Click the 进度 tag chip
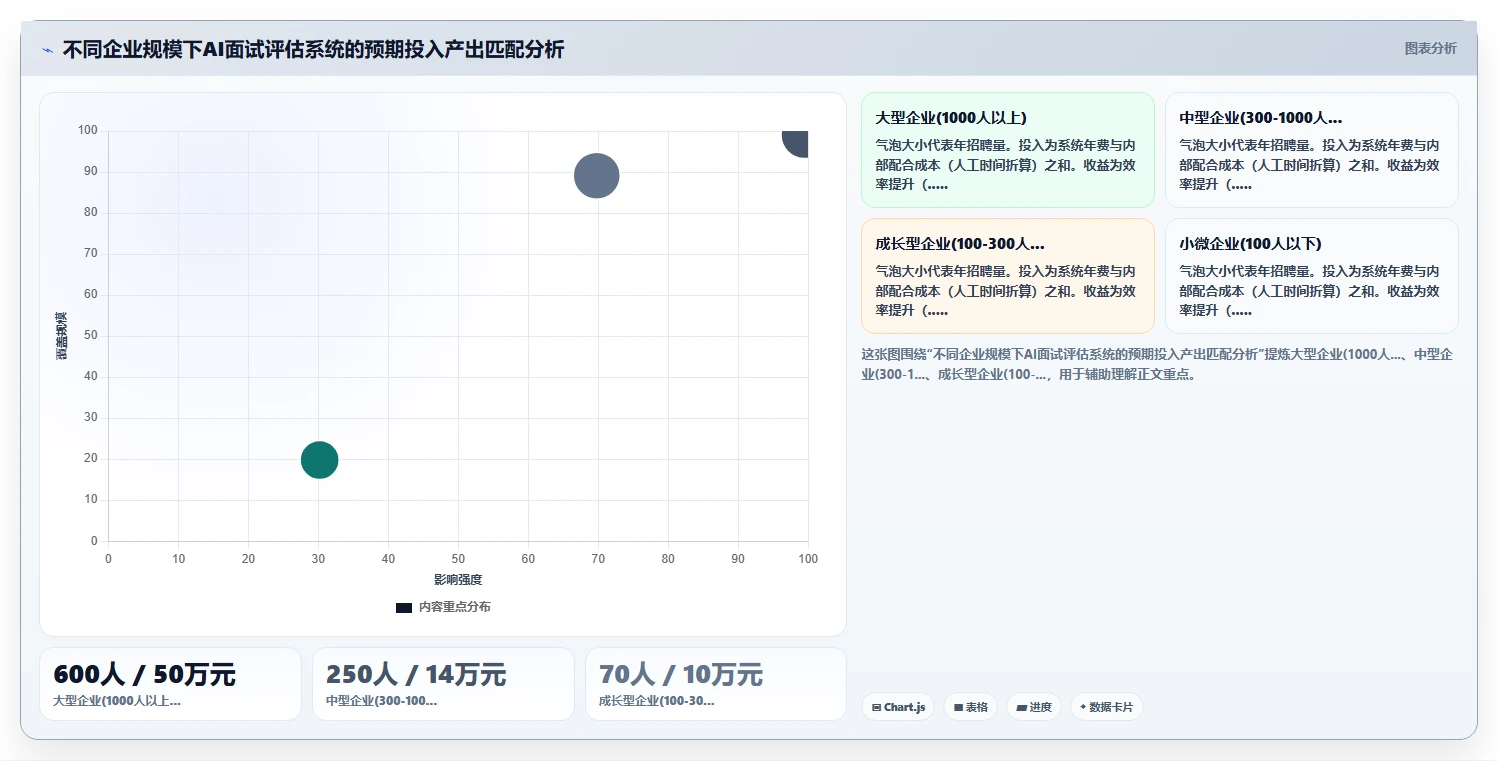Screen dimensions: 1498x761 (1034, 707)
